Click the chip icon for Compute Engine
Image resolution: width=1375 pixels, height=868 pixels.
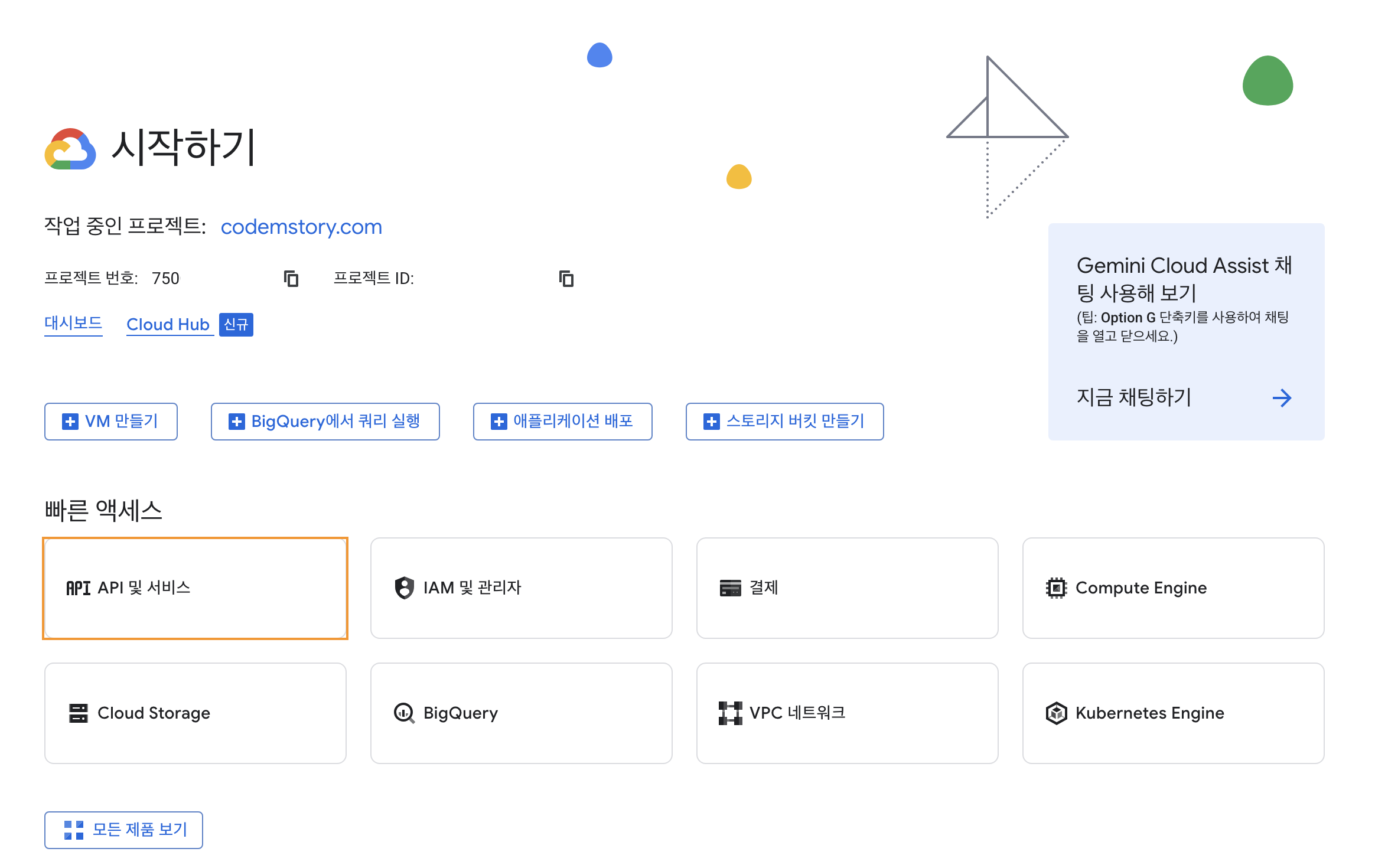point(1056,588)
